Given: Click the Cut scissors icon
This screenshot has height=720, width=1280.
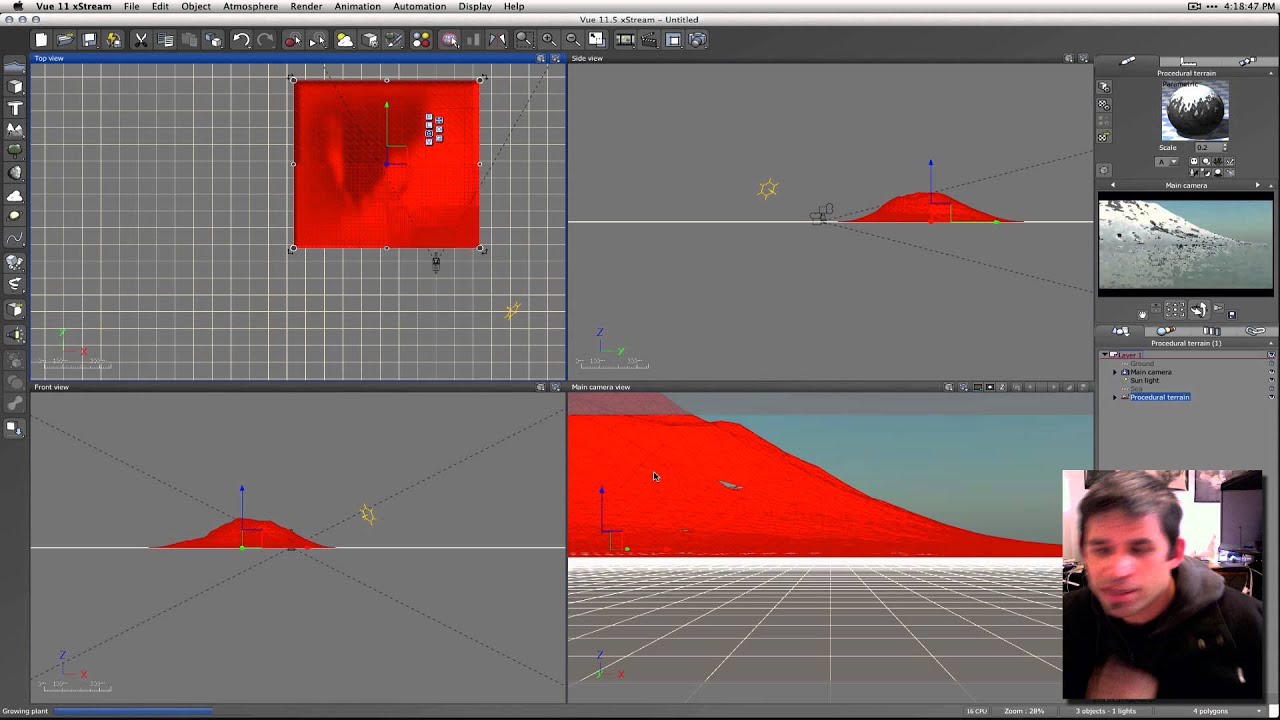Looking at the screenshot, I should (x=141, y=40).
